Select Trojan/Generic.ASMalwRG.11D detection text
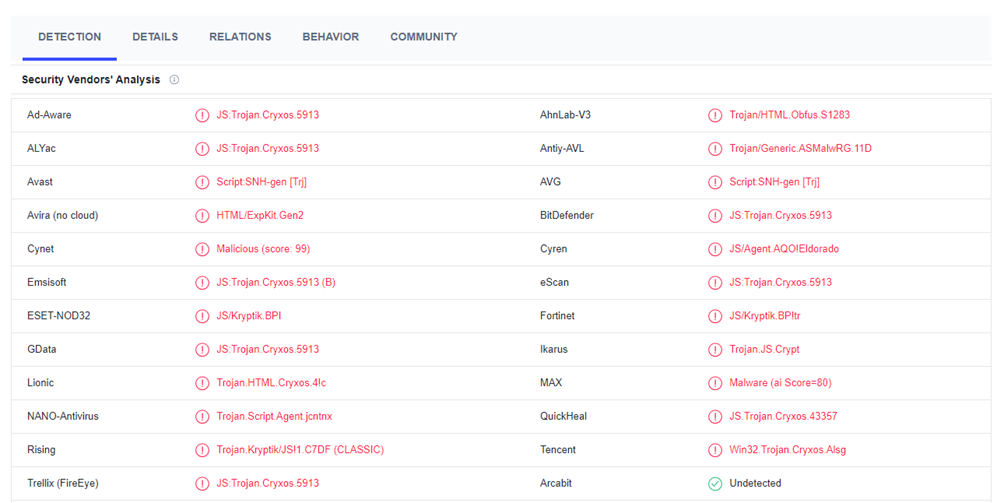Image resolution: width=1004 pixels, height=503 pixels. tap(800, 148)
